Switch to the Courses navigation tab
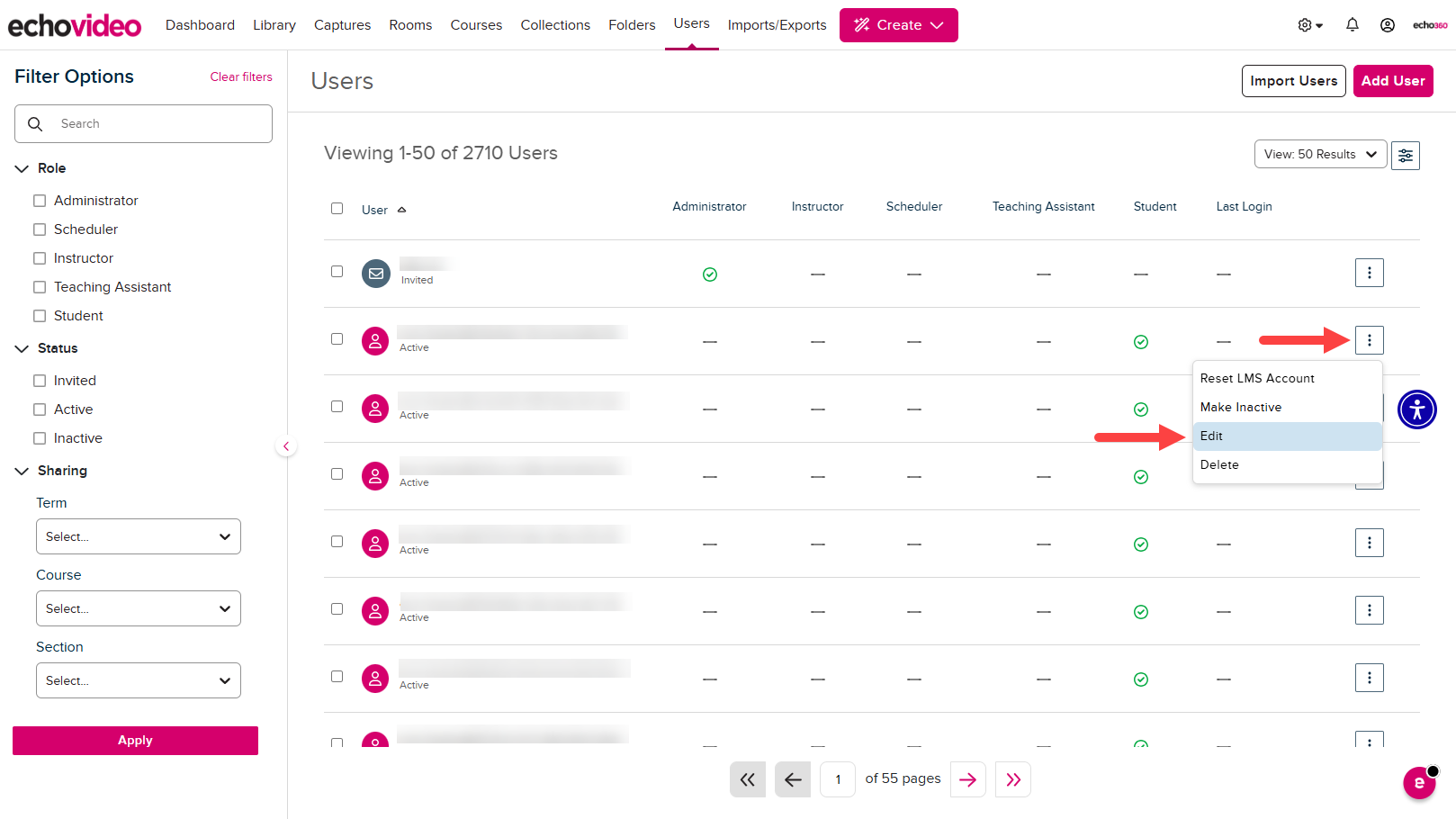Screen dimensions: 1456x819 (476, 24)
